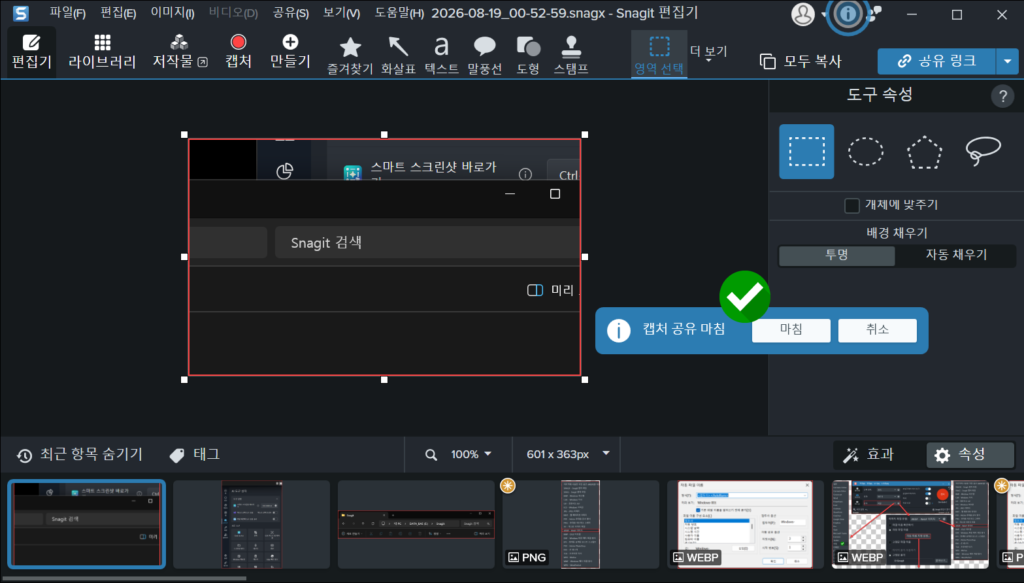The width and height of the screenshot is (1024, 583).
Task: Open the 이미지 menu
Action: click(x=172, y=13)
